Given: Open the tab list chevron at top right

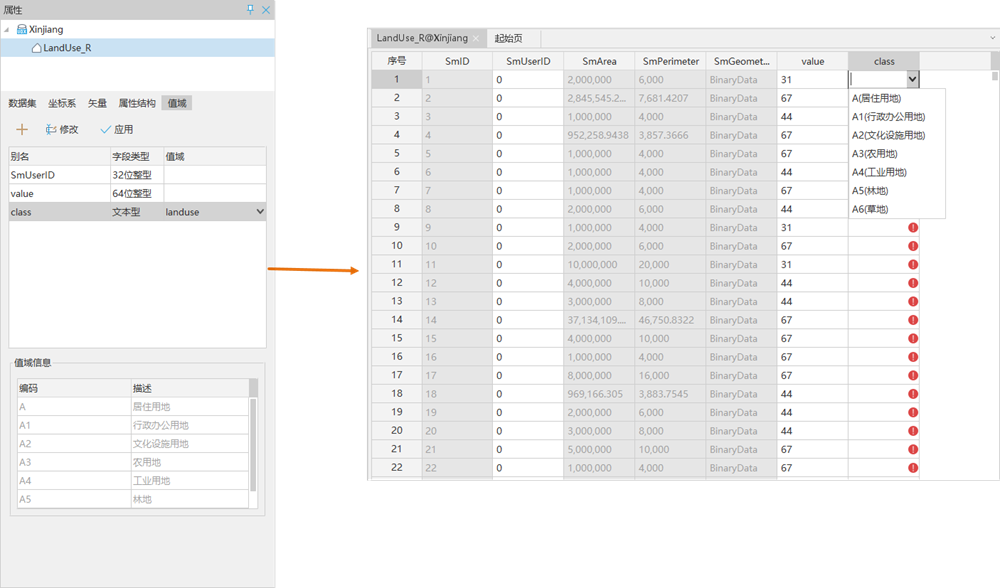Looking at the screenshot, I should tap(991, 38).
